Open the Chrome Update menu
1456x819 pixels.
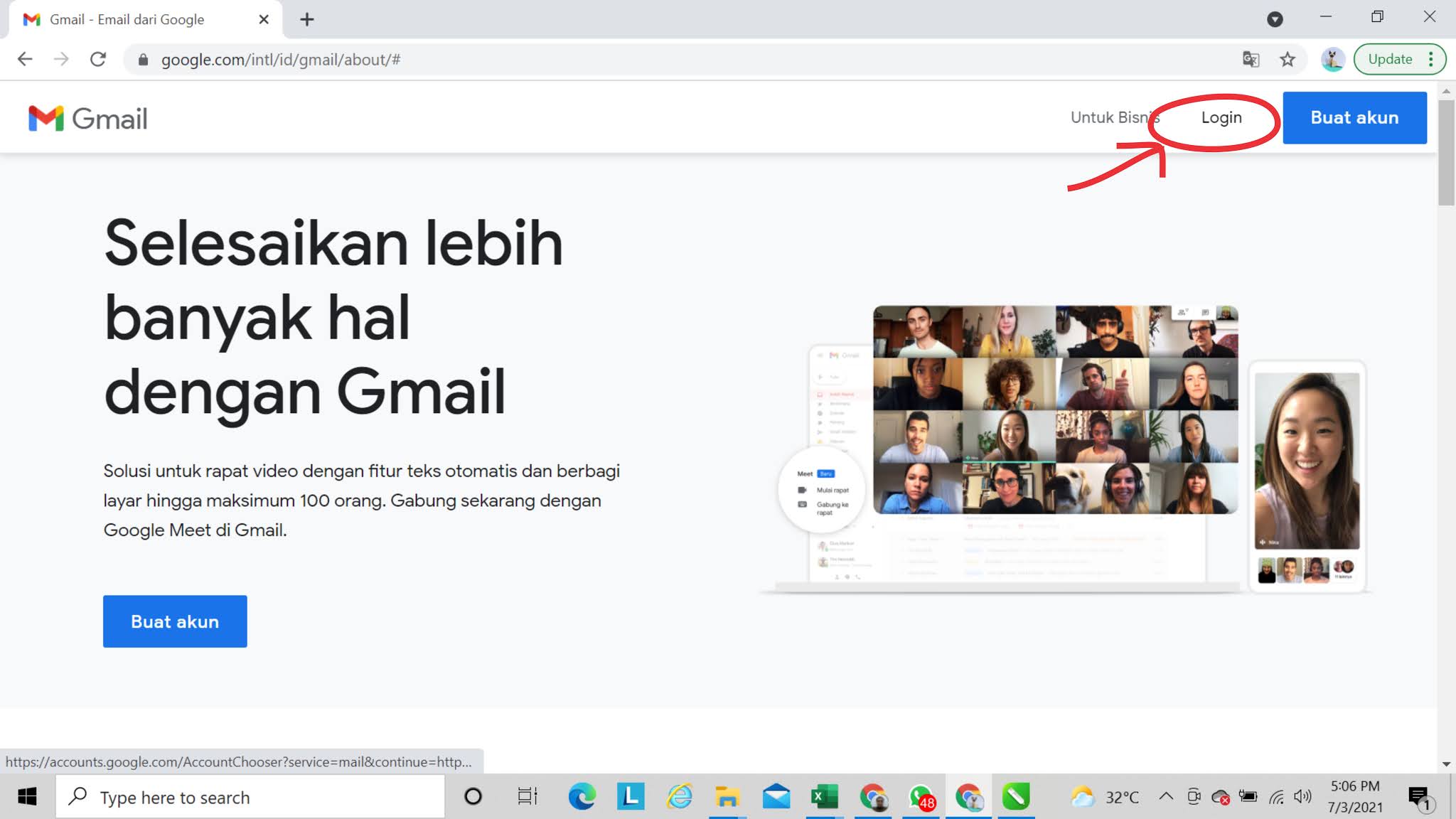click(1398, 60)
